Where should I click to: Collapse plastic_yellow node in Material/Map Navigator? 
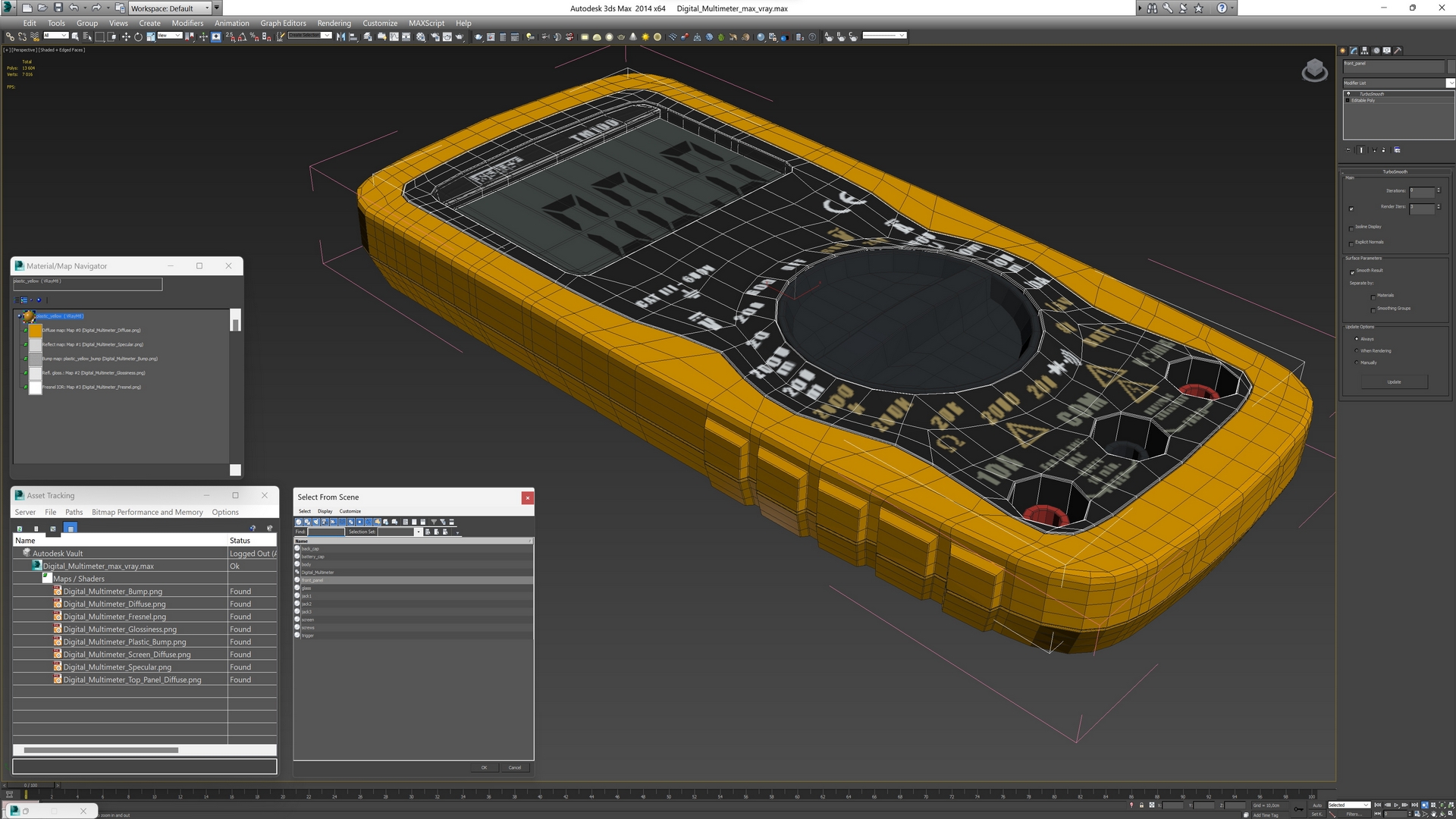tap(19, 316)
